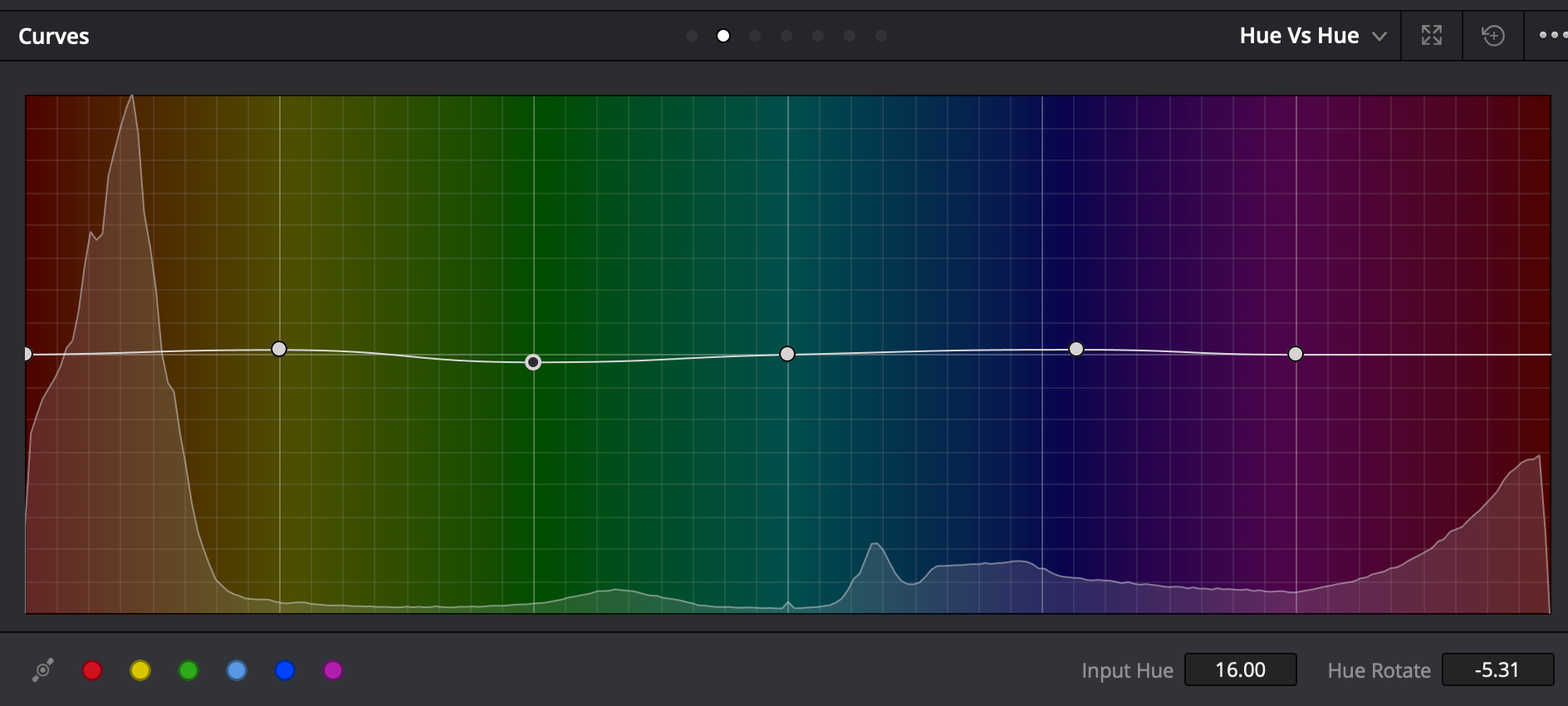Click the Curves panel title

pyautogui.click(x=54, y=37)
